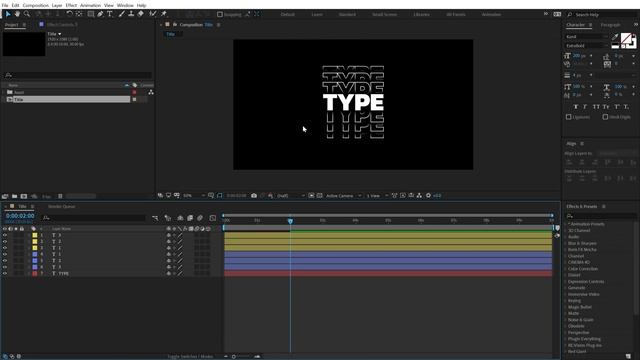Click Faux Bold style icon
Screen dimensions: 640x360
[576, 107]
